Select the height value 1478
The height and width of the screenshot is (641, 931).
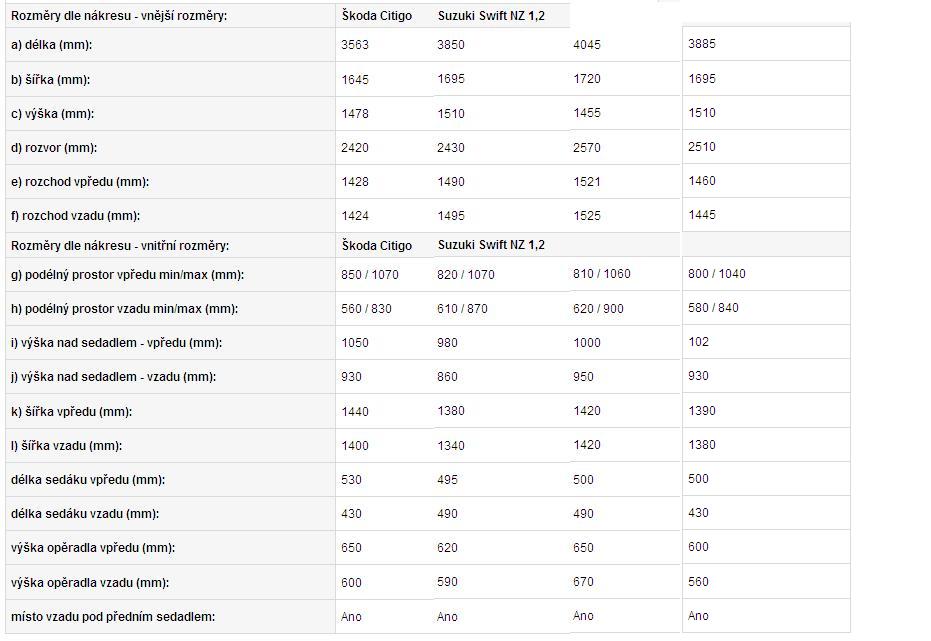point(355,114)
